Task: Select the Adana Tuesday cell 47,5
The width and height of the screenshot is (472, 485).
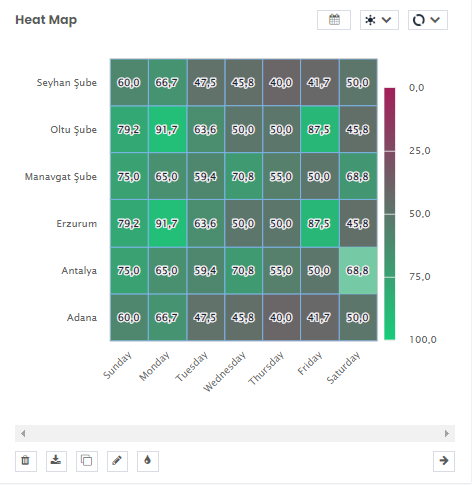Action: tap(206, 317)
